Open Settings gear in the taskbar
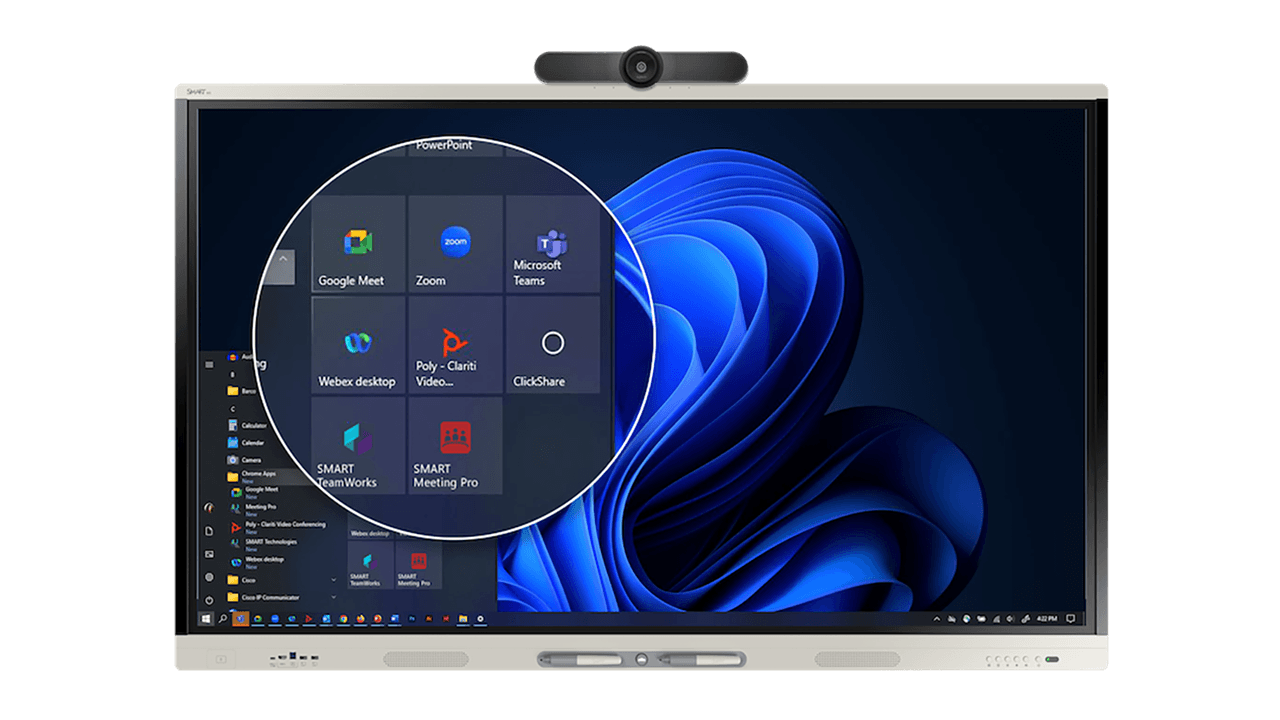 click(480, 619)
